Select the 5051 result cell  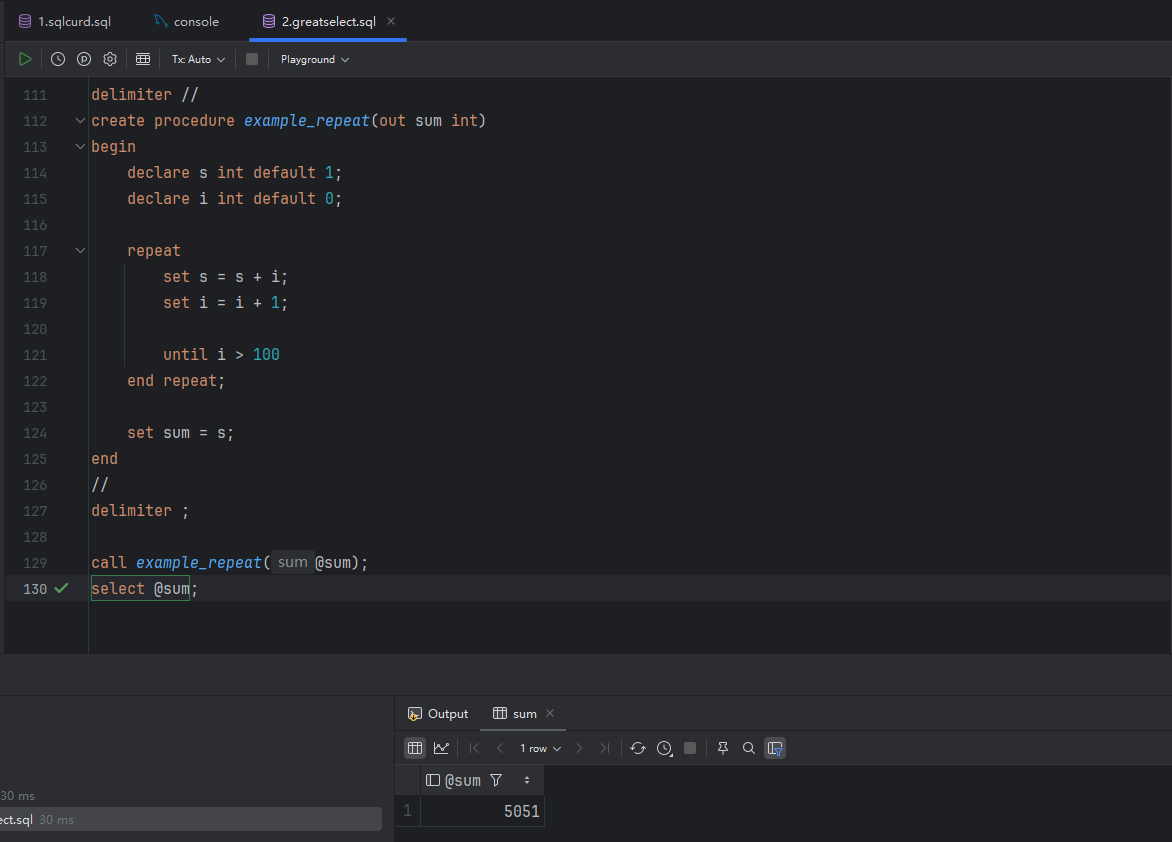click(482, 811)
